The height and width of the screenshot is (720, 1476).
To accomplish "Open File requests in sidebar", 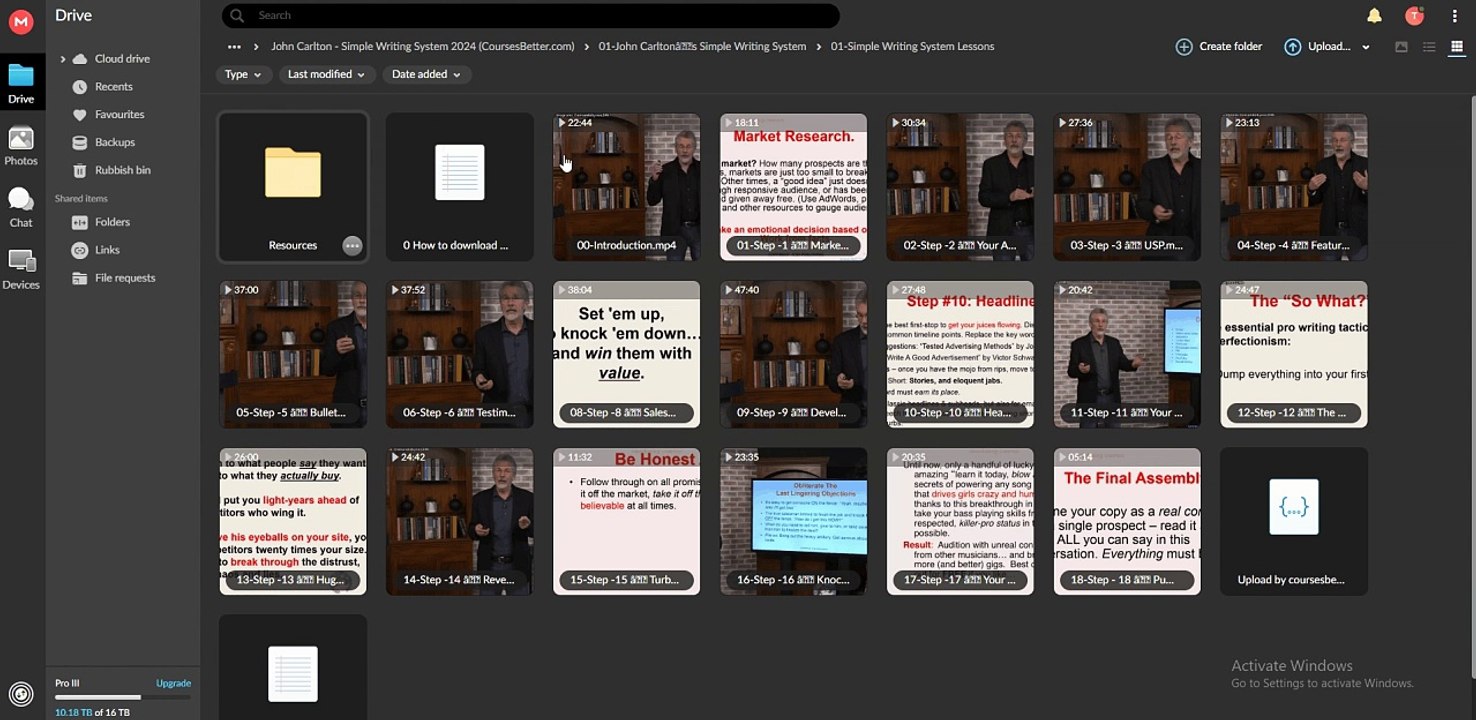I will 124,278.
